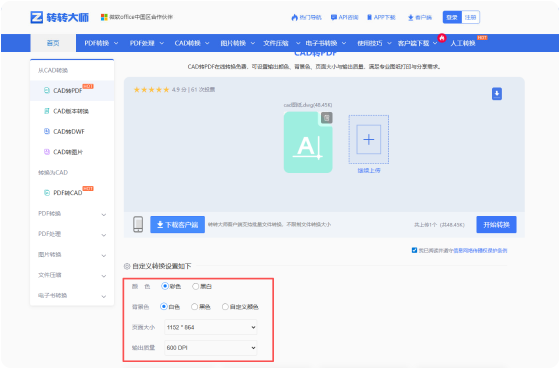Click the dashed upload box
This screenshot has width=560, height=369.
[369, 139]
